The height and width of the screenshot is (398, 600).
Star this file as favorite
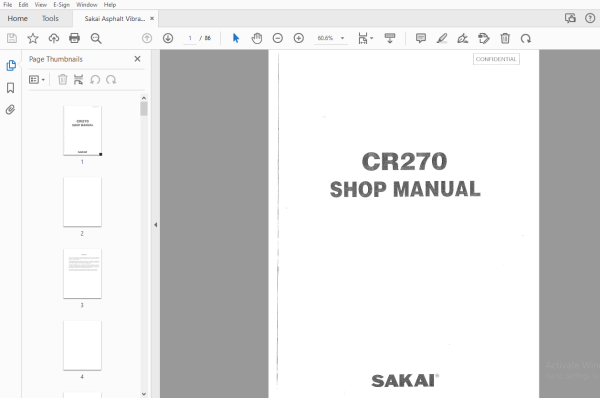pos(33,38)
